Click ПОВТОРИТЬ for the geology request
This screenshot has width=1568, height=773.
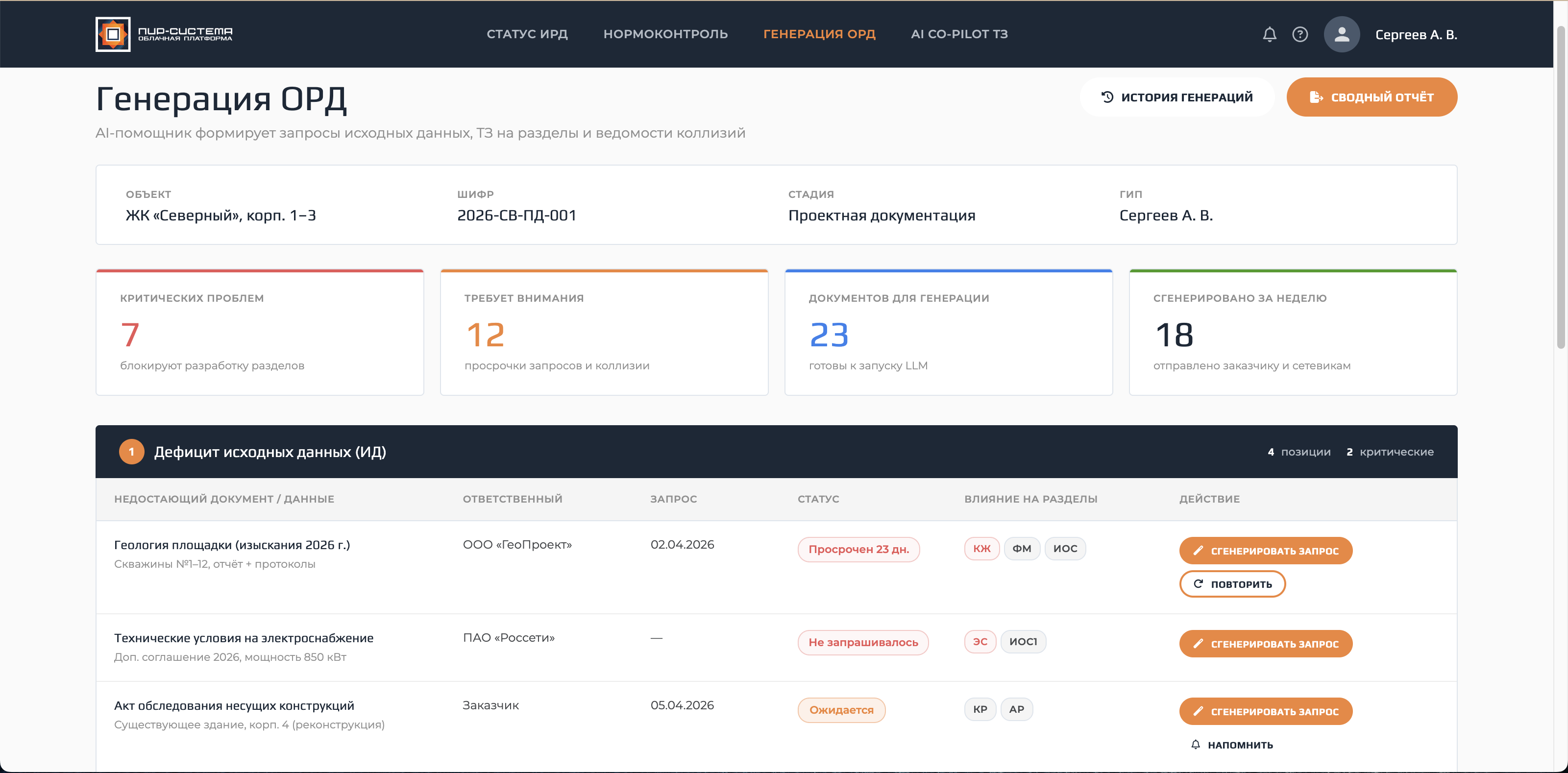[1232, 584]
